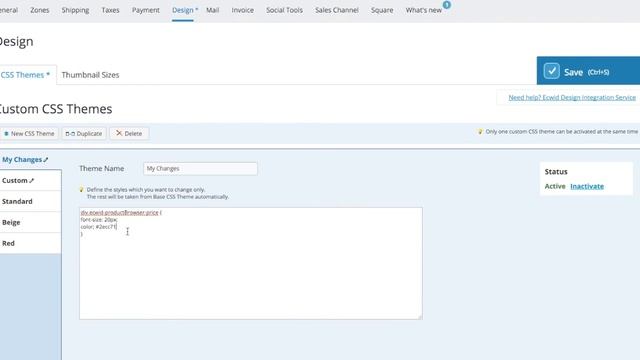
Task: Click the pencil icon next to Custom
Action: (31, 180)
